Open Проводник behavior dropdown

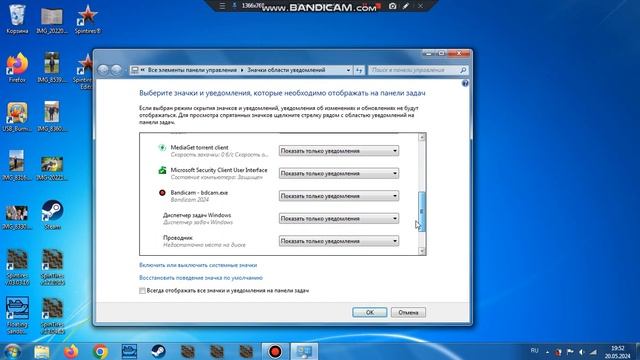coord(339,241)
